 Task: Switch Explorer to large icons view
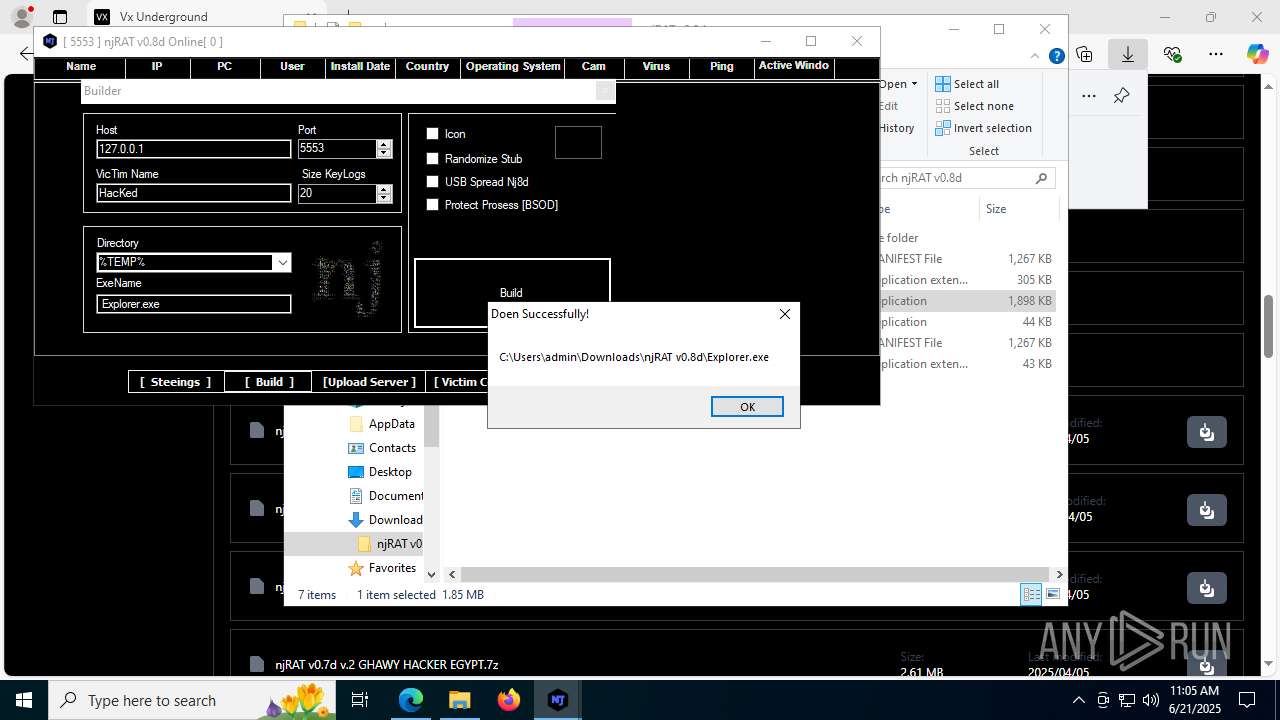point(1053,595)
